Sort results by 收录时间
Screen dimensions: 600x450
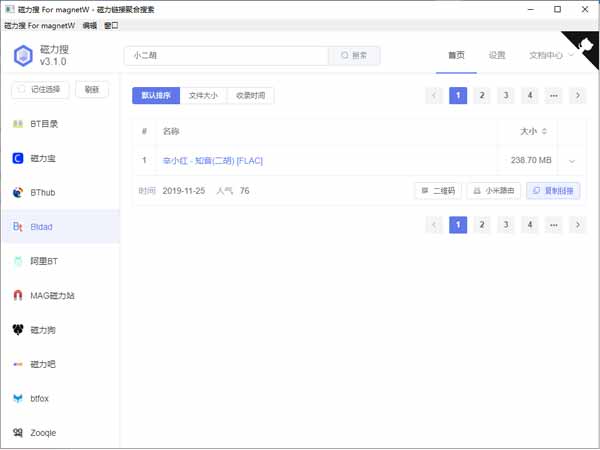click(x=250, y=96)
